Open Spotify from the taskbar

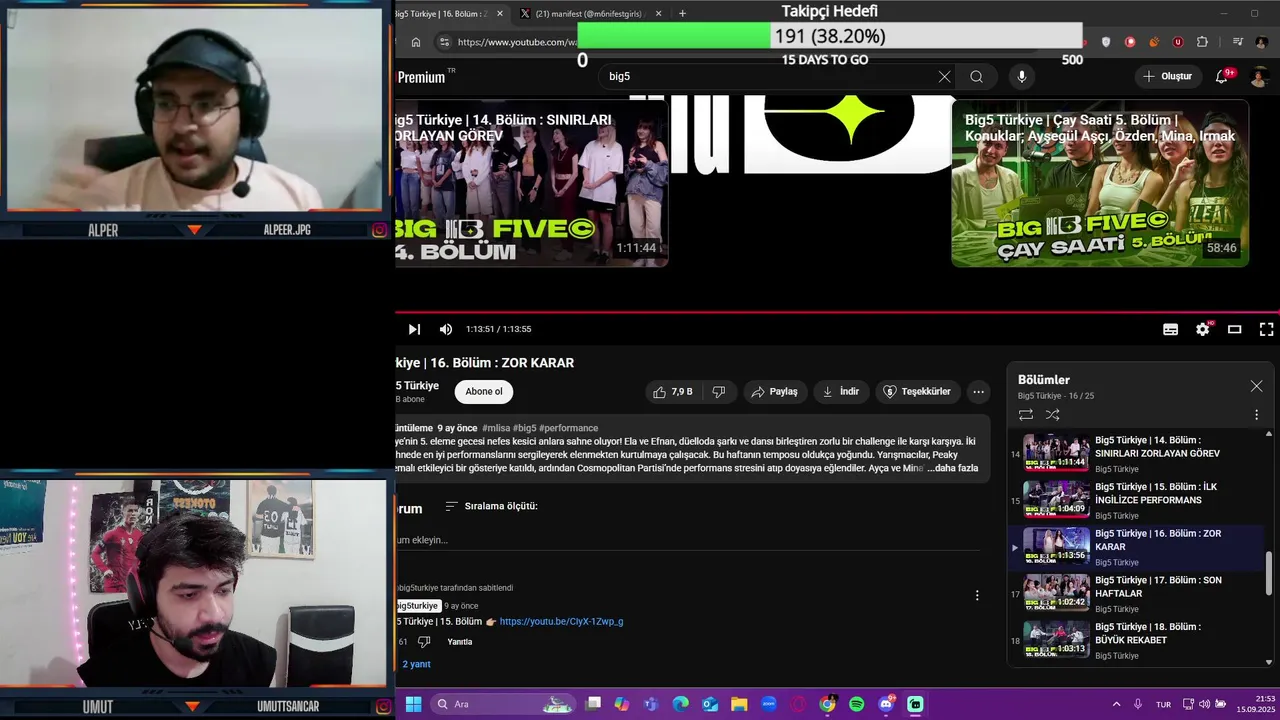pos(856,704)
